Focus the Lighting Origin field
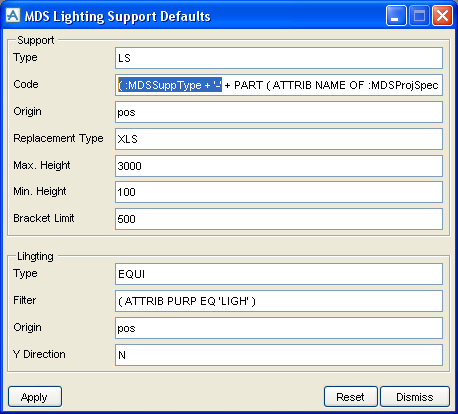The width and height of the screenshot is (458, 414). point(279,328)
